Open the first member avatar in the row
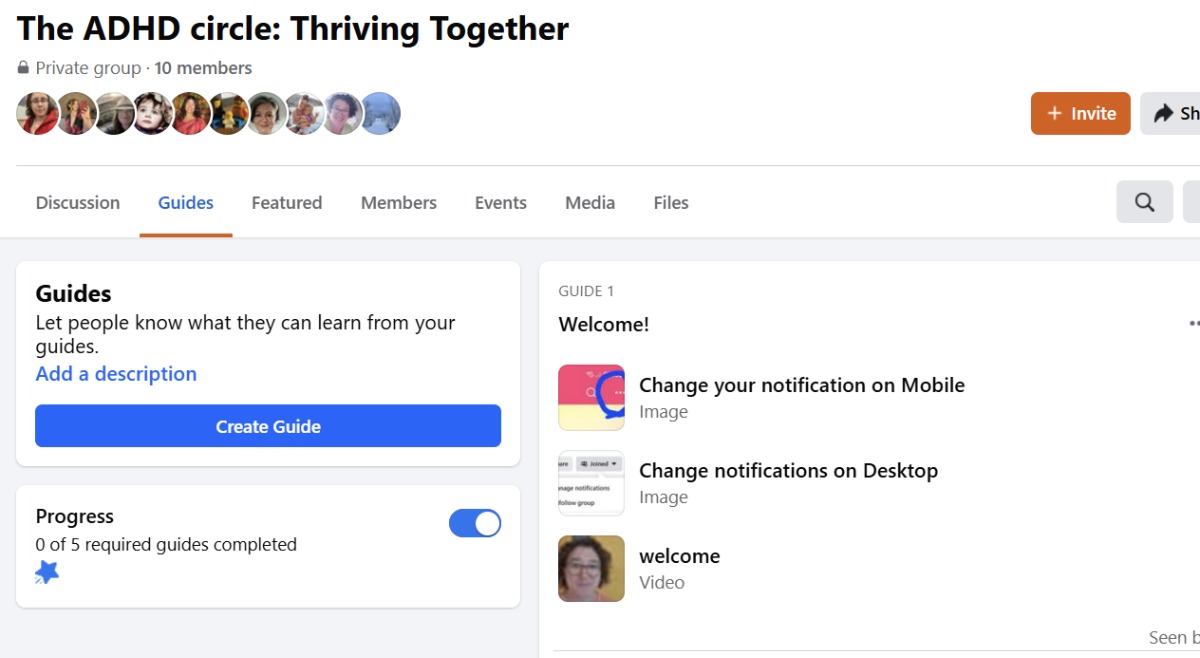 (x=37, y=113)
